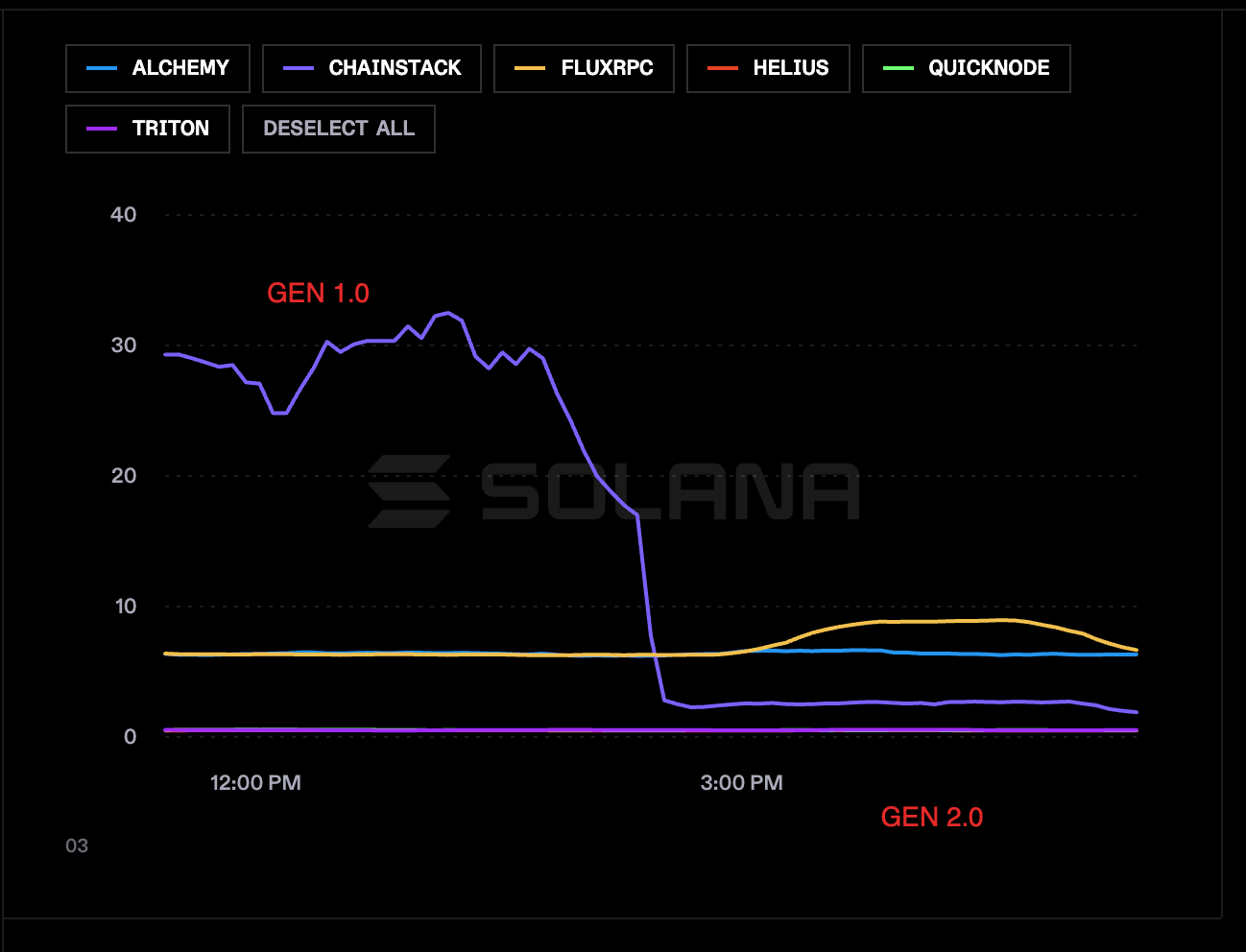Click the 03 date label below the chart

click(x=77, y=845)
